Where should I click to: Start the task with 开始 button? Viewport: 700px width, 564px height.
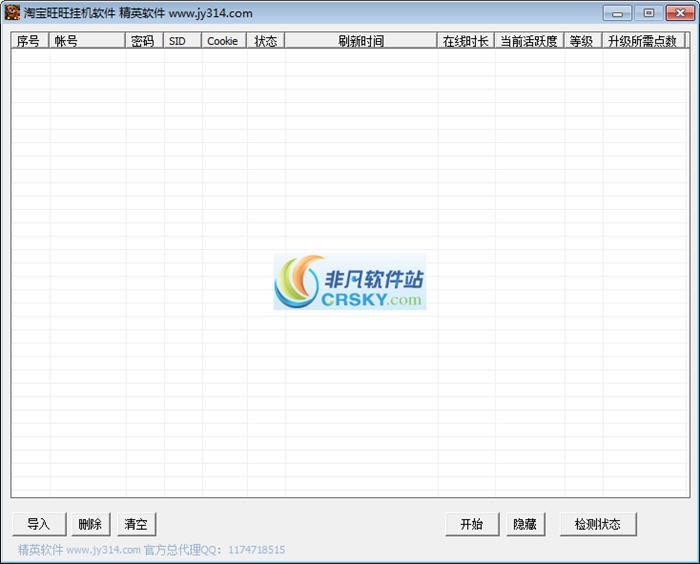pyautogui.click(x=472, y=524)
